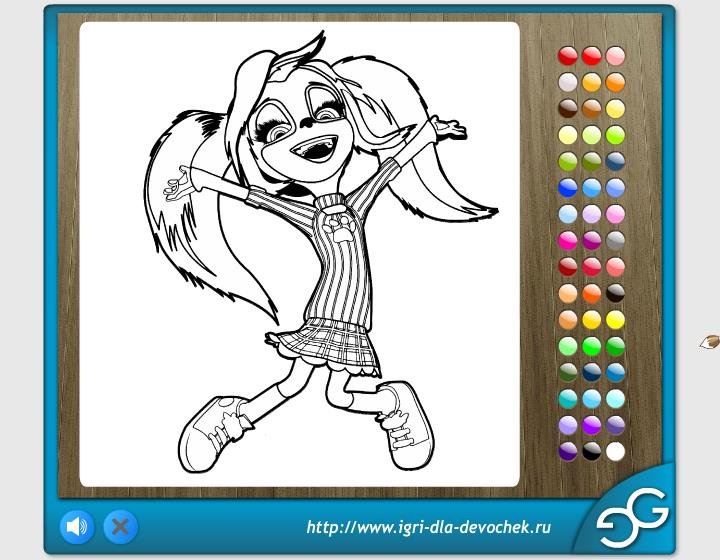
Task: Click the GG logo icon
Action: tap(633, 516)
